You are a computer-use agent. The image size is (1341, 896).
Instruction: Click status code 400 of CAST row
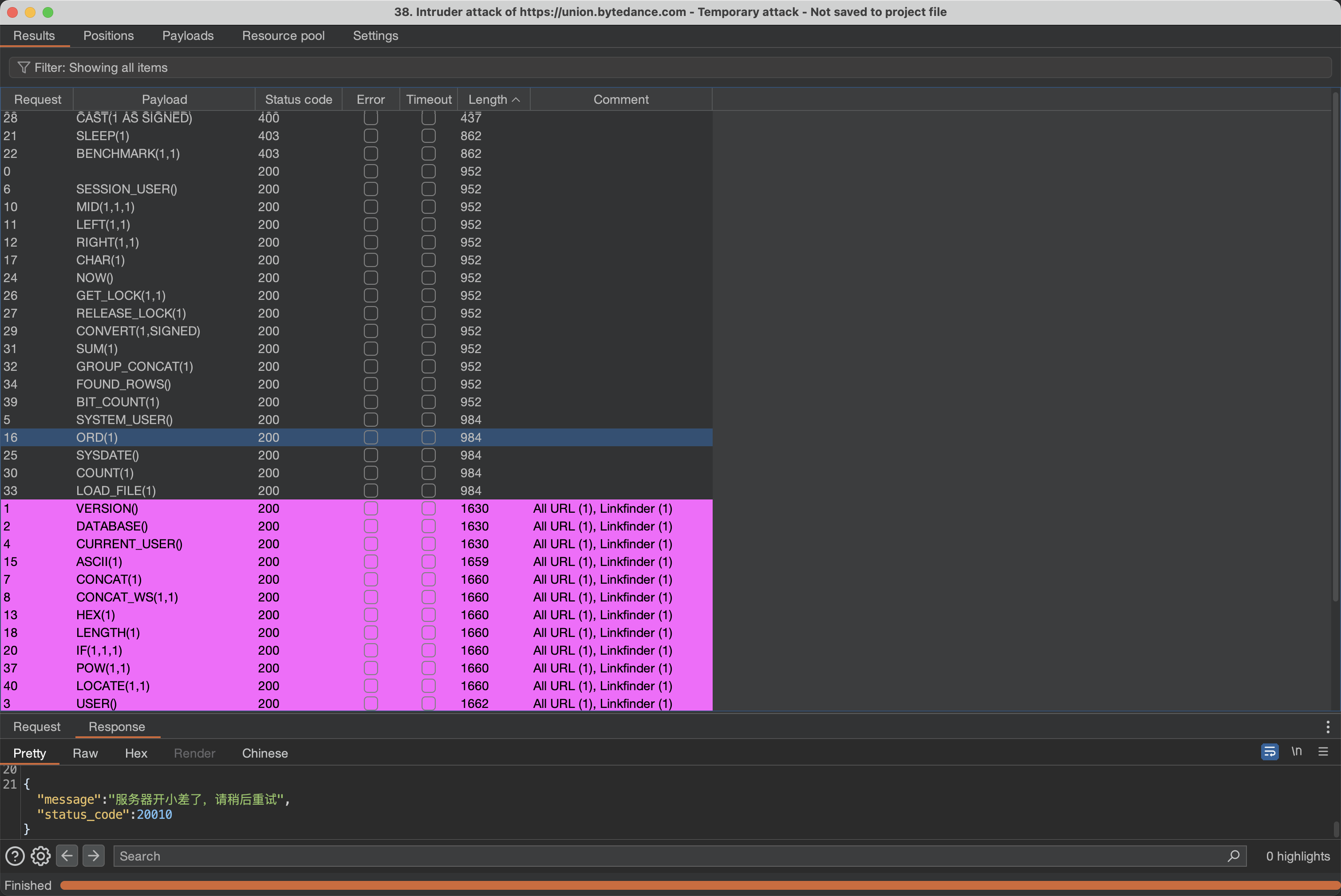coord(268,118)
